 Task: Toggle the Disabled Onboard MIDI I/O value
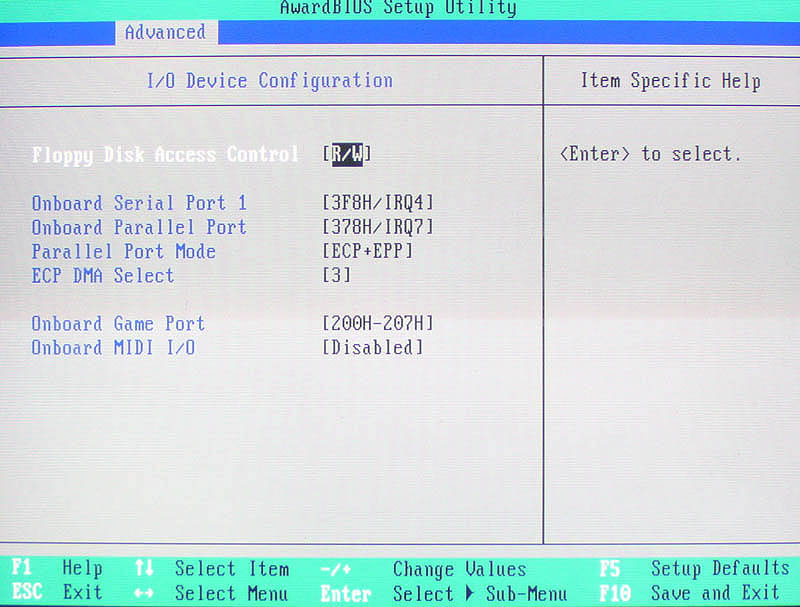click(x=373, y=348)
